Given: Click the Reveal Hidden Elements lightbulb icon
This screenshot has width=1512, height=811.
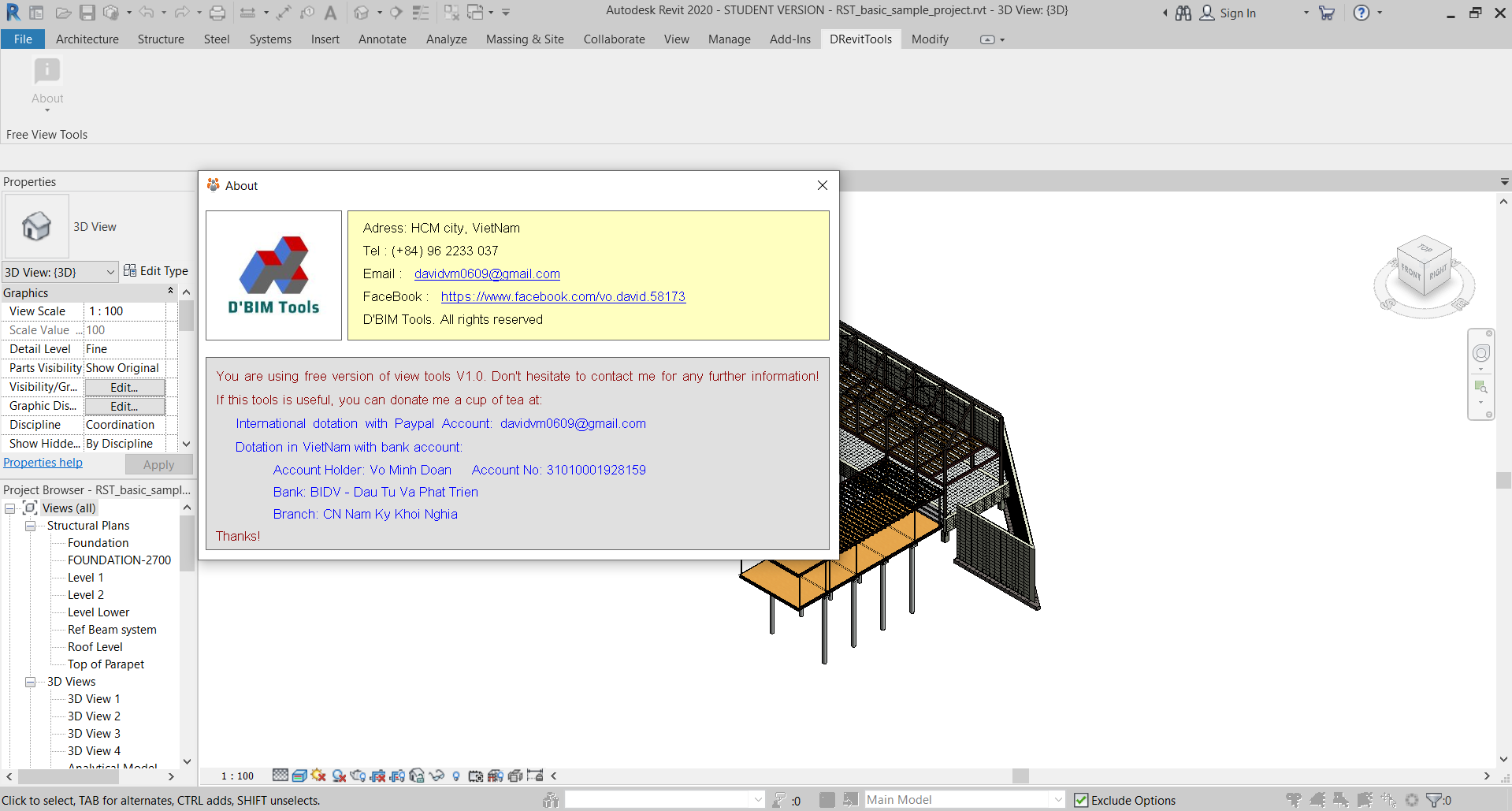Looking at the screenshot, I should (456, 776).
